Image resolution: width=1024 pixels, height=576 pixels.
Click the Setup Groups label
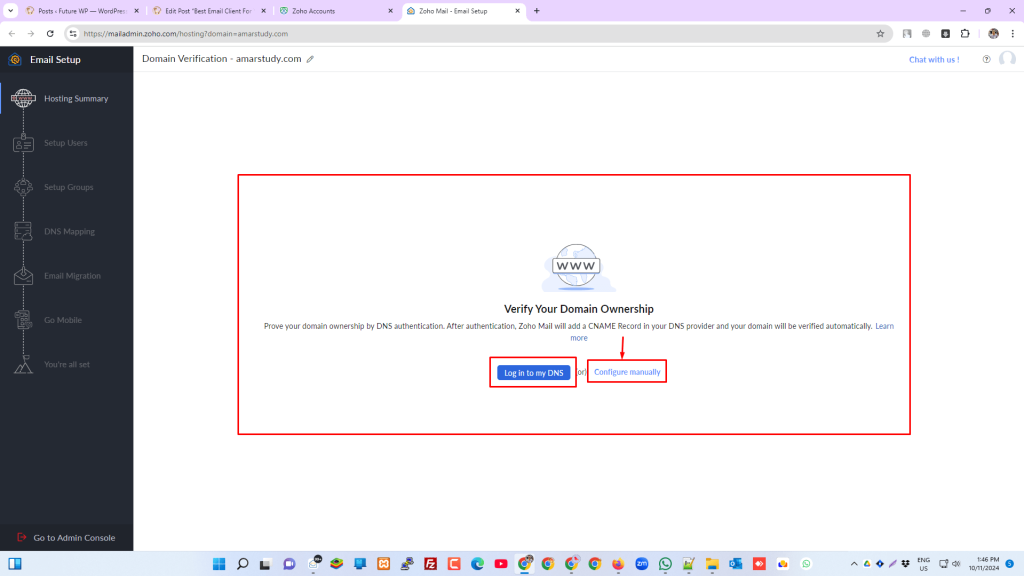click(69, 187)
